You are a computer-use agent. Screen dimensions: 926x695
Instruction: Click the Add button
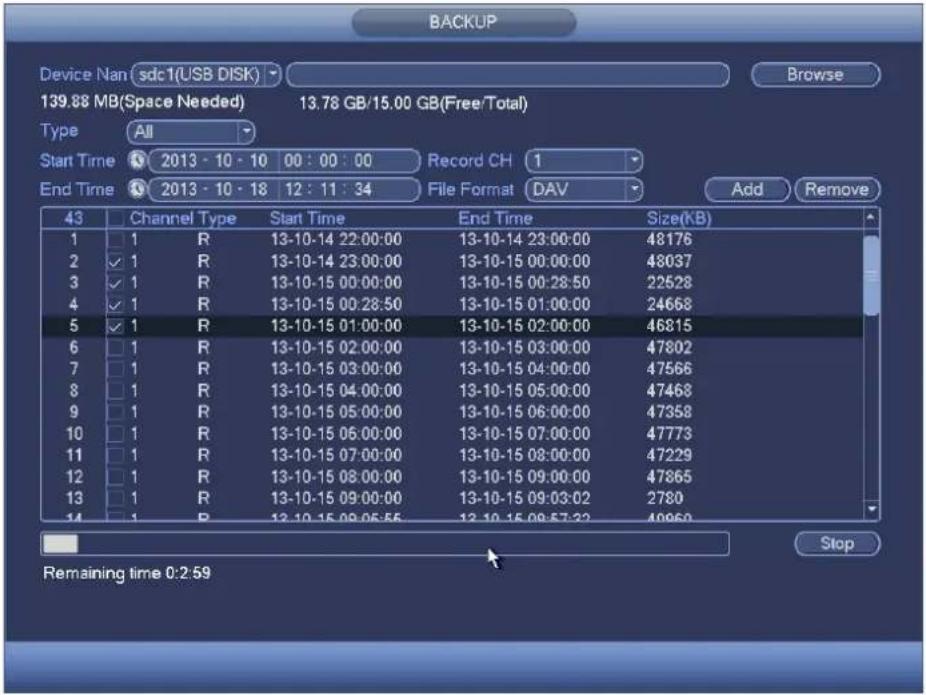pos(747,190)
